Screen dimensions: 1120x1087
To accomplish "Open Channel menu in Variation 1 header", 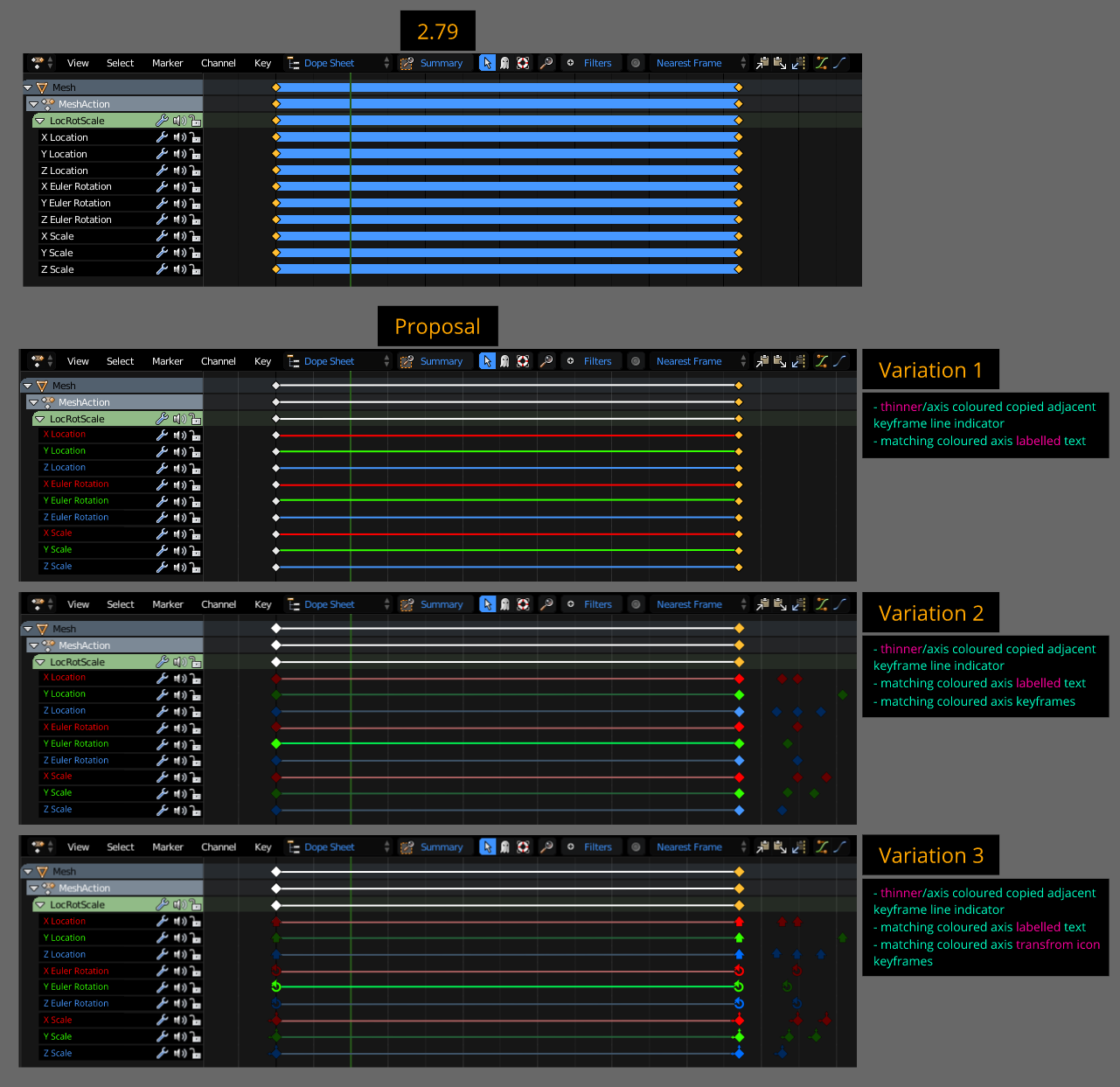I will pos(218,361).
